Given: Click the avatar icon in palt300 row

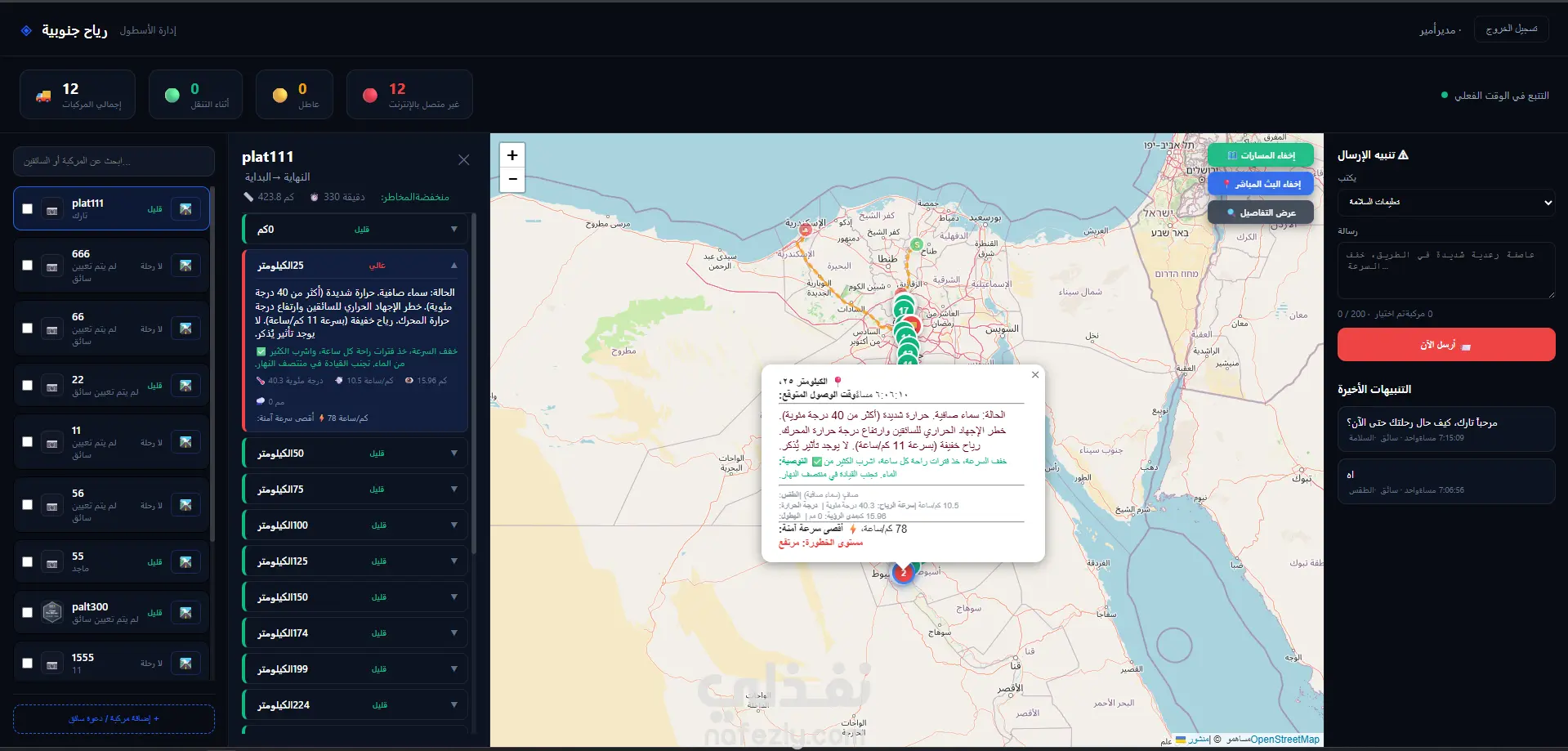Looking at the screenshot, I should pos(52,612).
